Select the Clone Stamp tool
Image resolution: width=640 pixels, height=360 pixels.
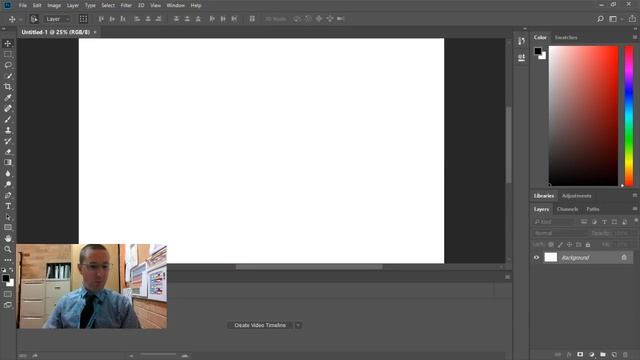coord(8,130)
